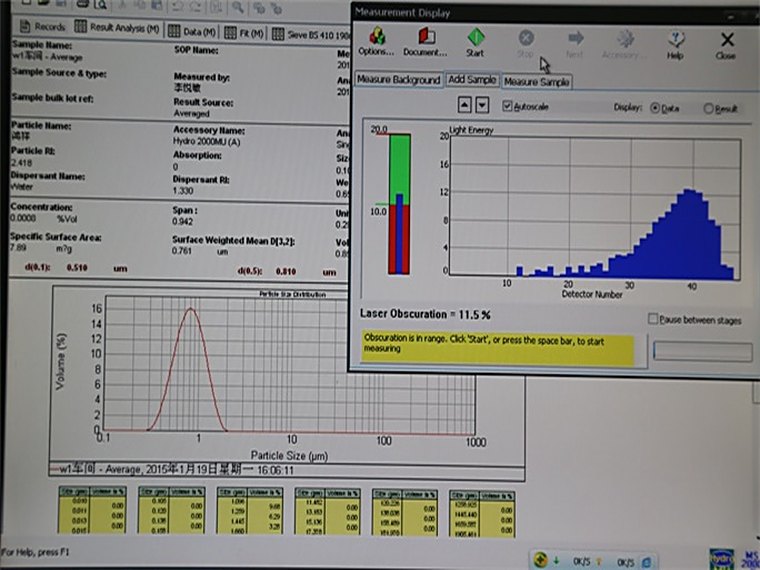The image size is (760, 570).
Task: Click the Hydro MU status bar icon
Action: coord(722,559)
